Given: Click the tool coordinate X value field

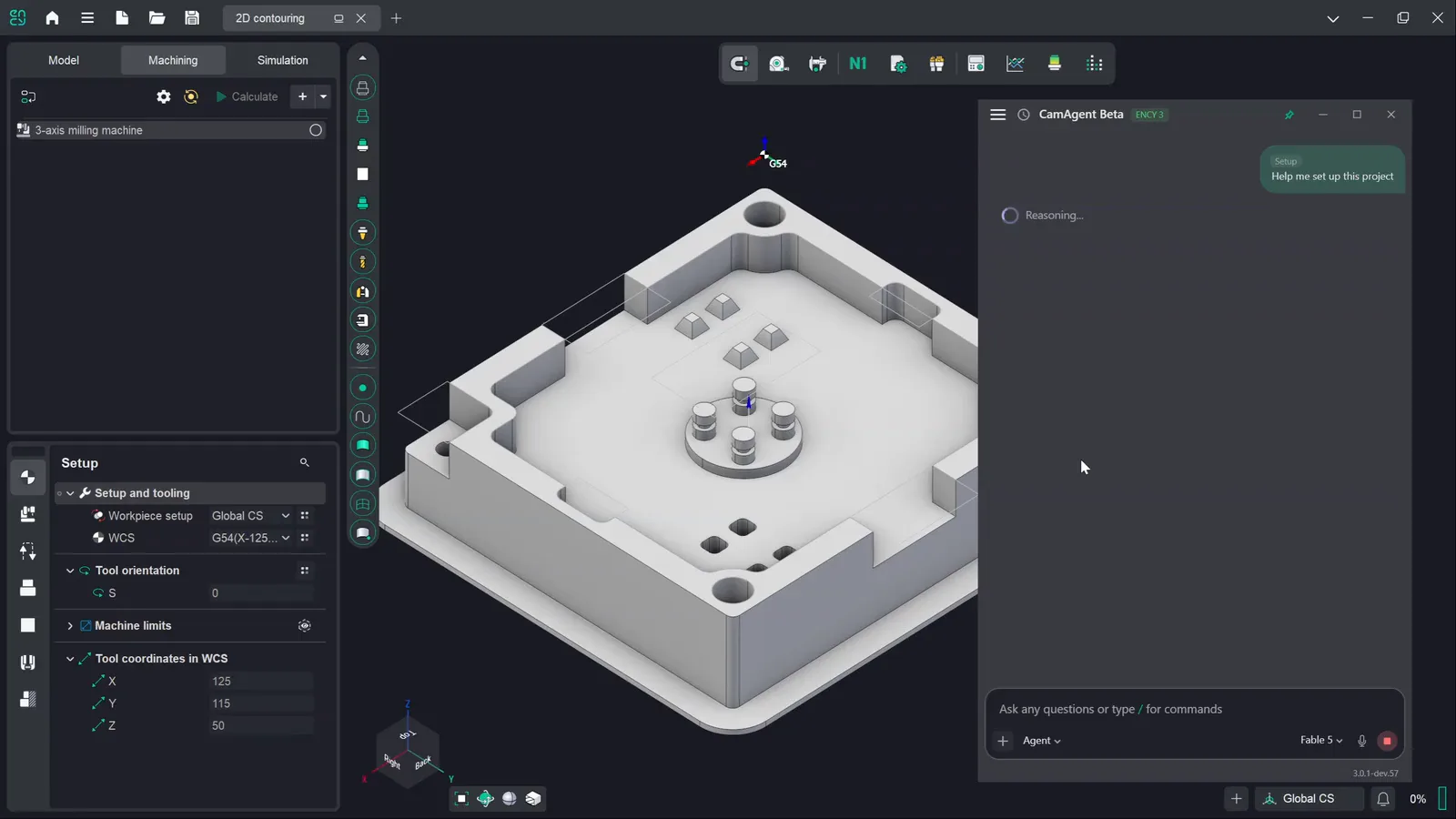Looking at the screenshot, I should [261, 682].
